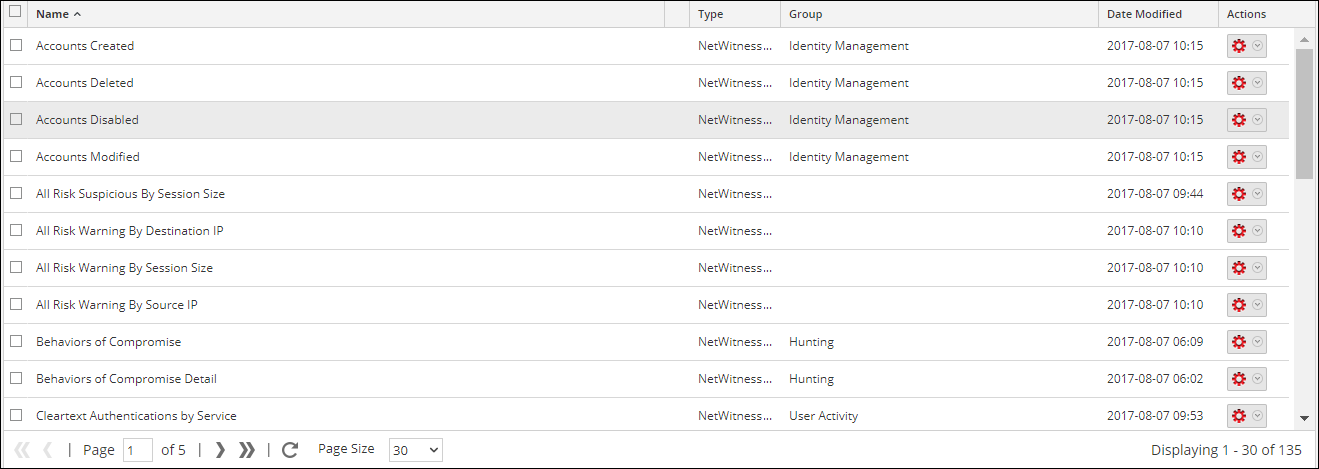Tick the Accounts Deleted checkbox
This screenshot has width=1319, height=469.
tap(16, 83)
